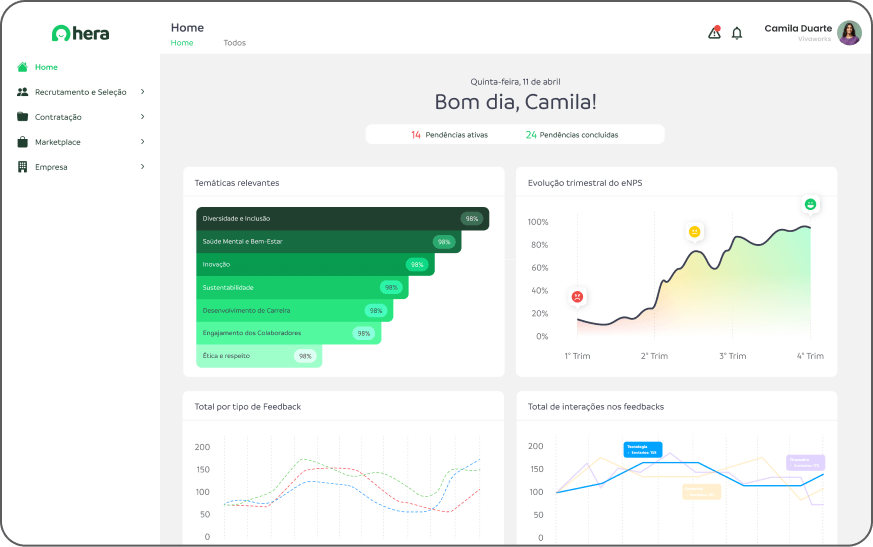Expand the Marketplace submenu chevron

tap(142, 142)
